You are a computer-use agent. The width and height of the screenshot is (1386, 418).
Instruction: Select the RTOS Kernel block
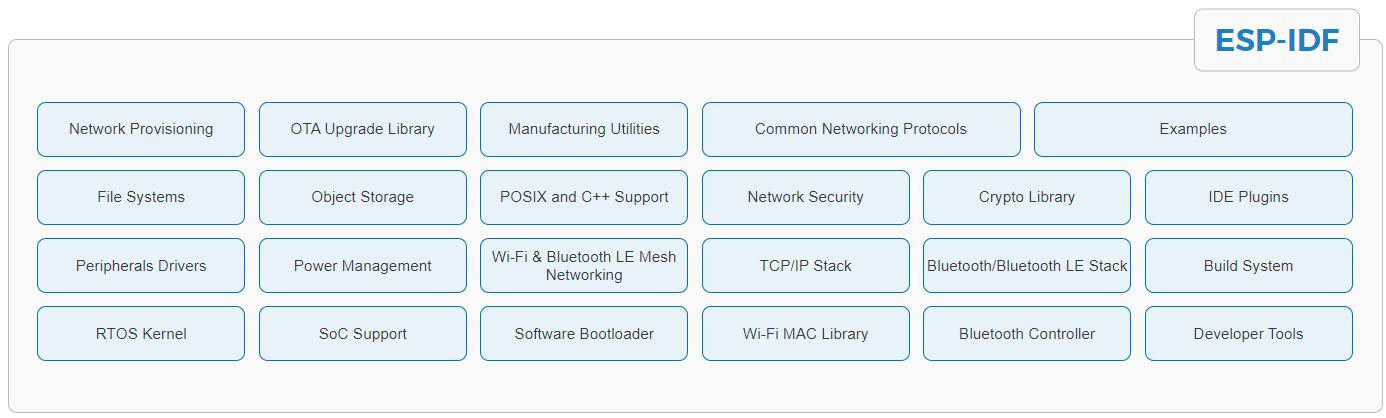pos(141,334)
